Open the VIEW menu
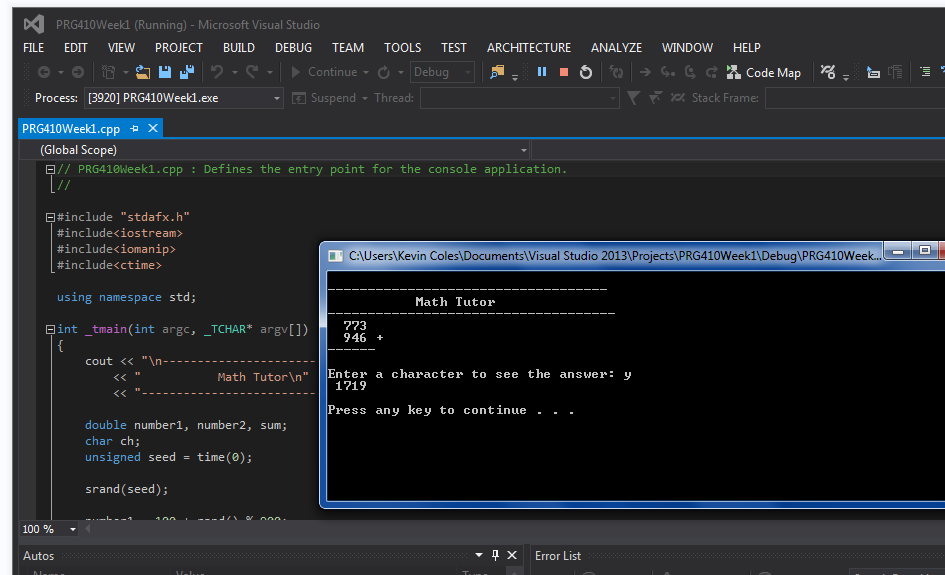945x575 pixels. [x=121, y=48]
